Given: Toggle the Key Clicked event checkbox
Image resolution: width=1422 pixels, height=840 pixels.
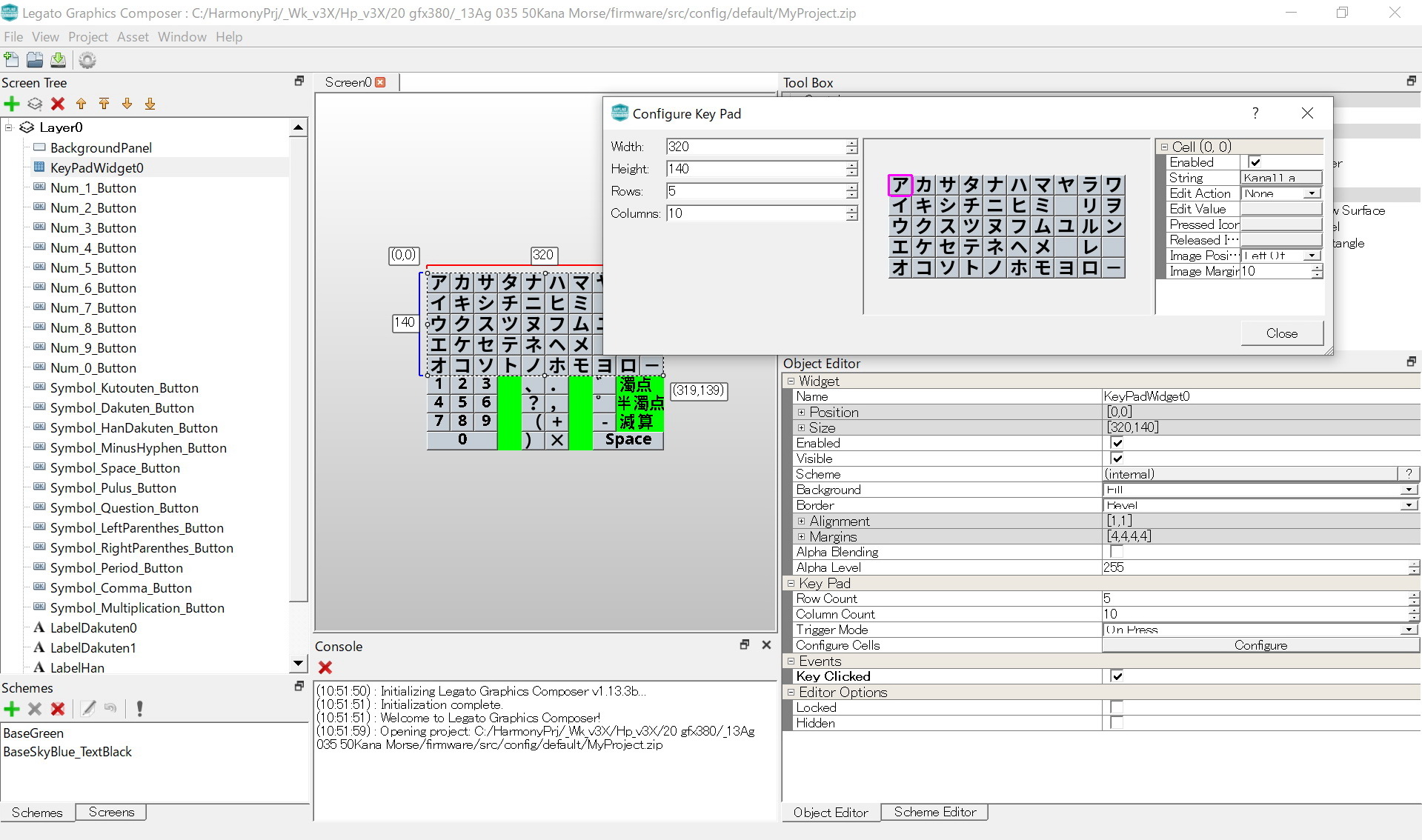Looking at the screenshot, I should (x=1117, y=676).
